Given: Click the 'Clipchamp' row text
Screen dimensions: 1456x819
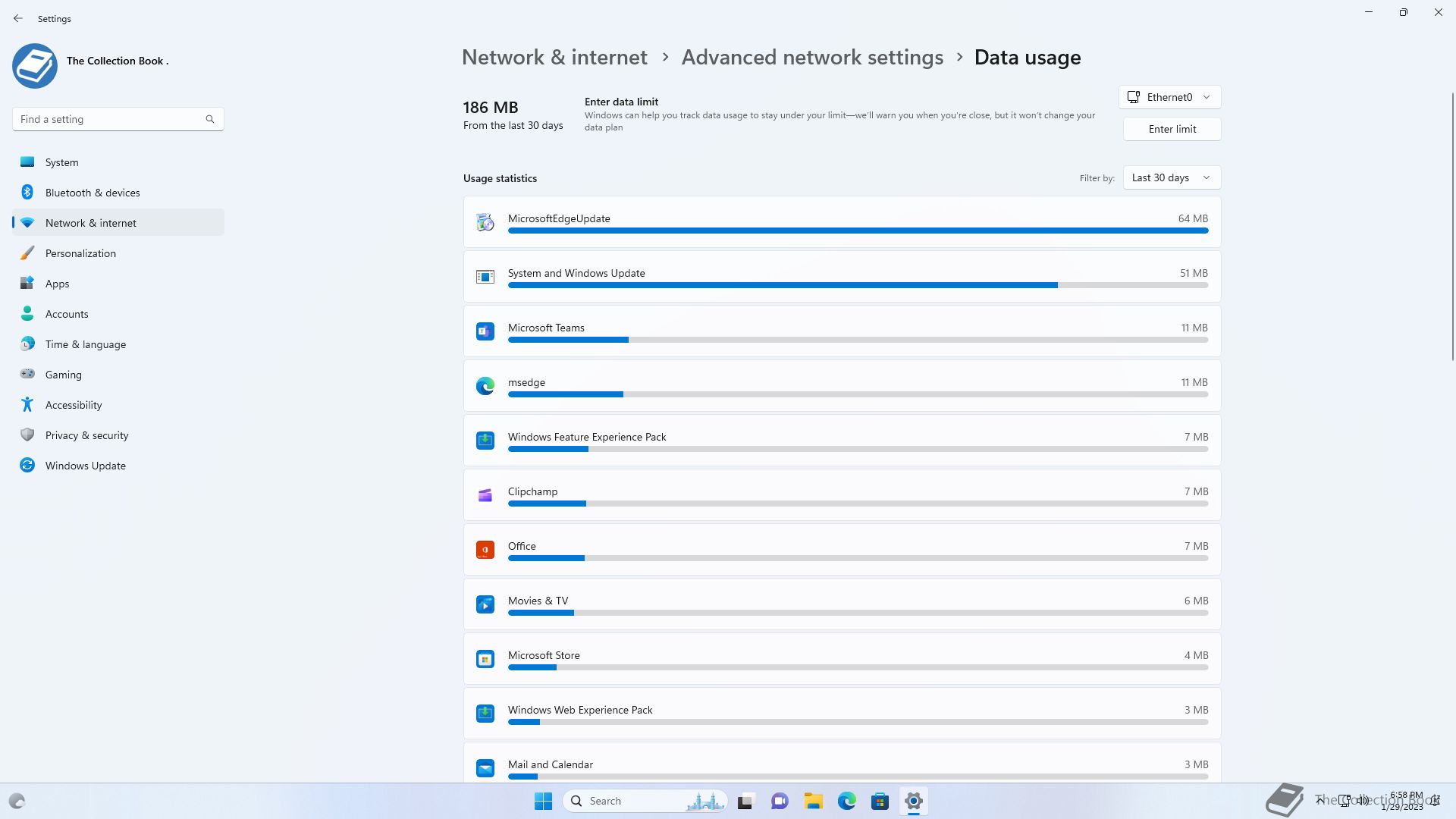Looking at the screenshot, I should (x=532, y=491).
